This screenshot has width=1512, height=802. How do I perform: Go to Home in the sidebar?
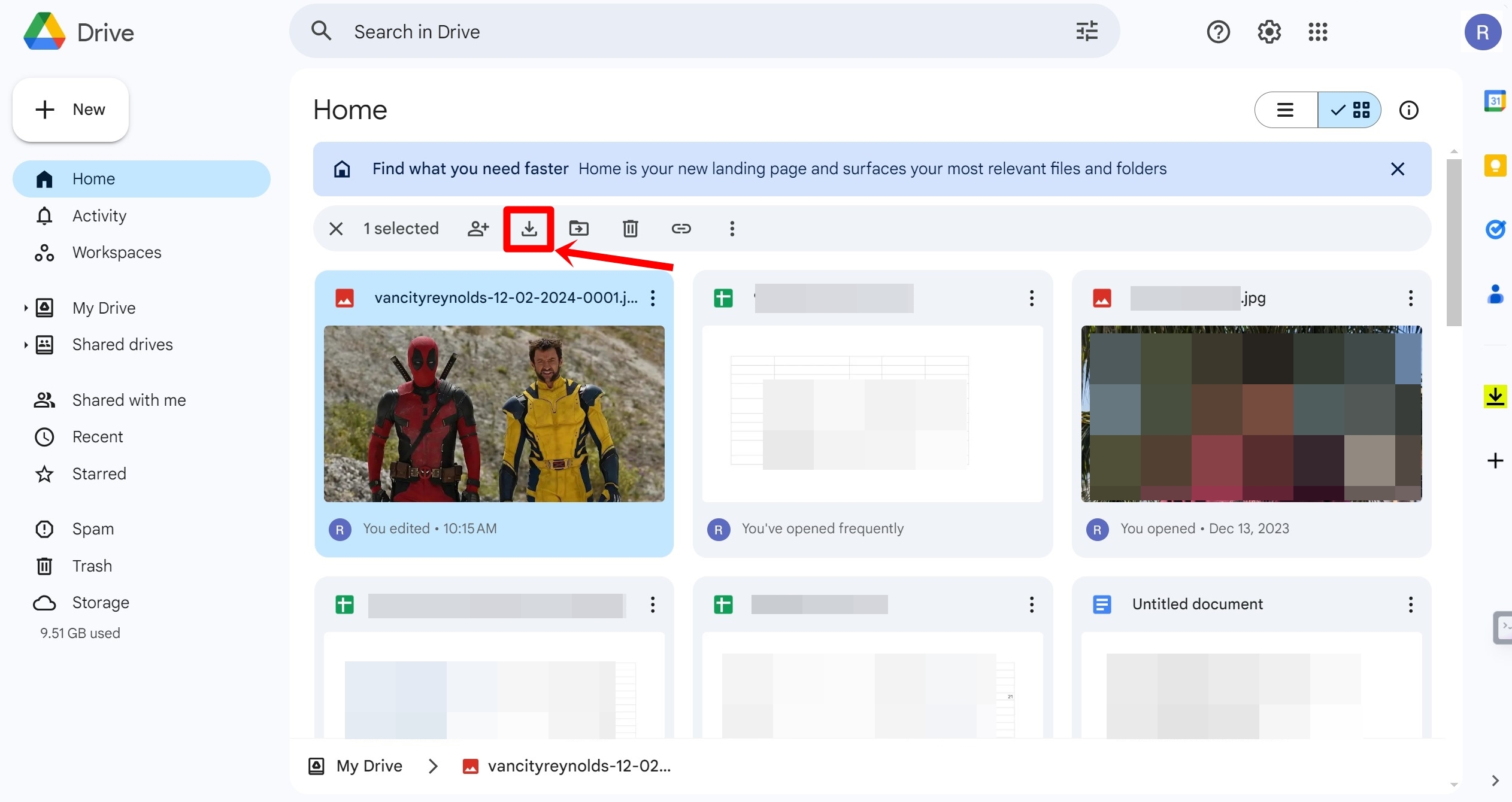point(141,179)
